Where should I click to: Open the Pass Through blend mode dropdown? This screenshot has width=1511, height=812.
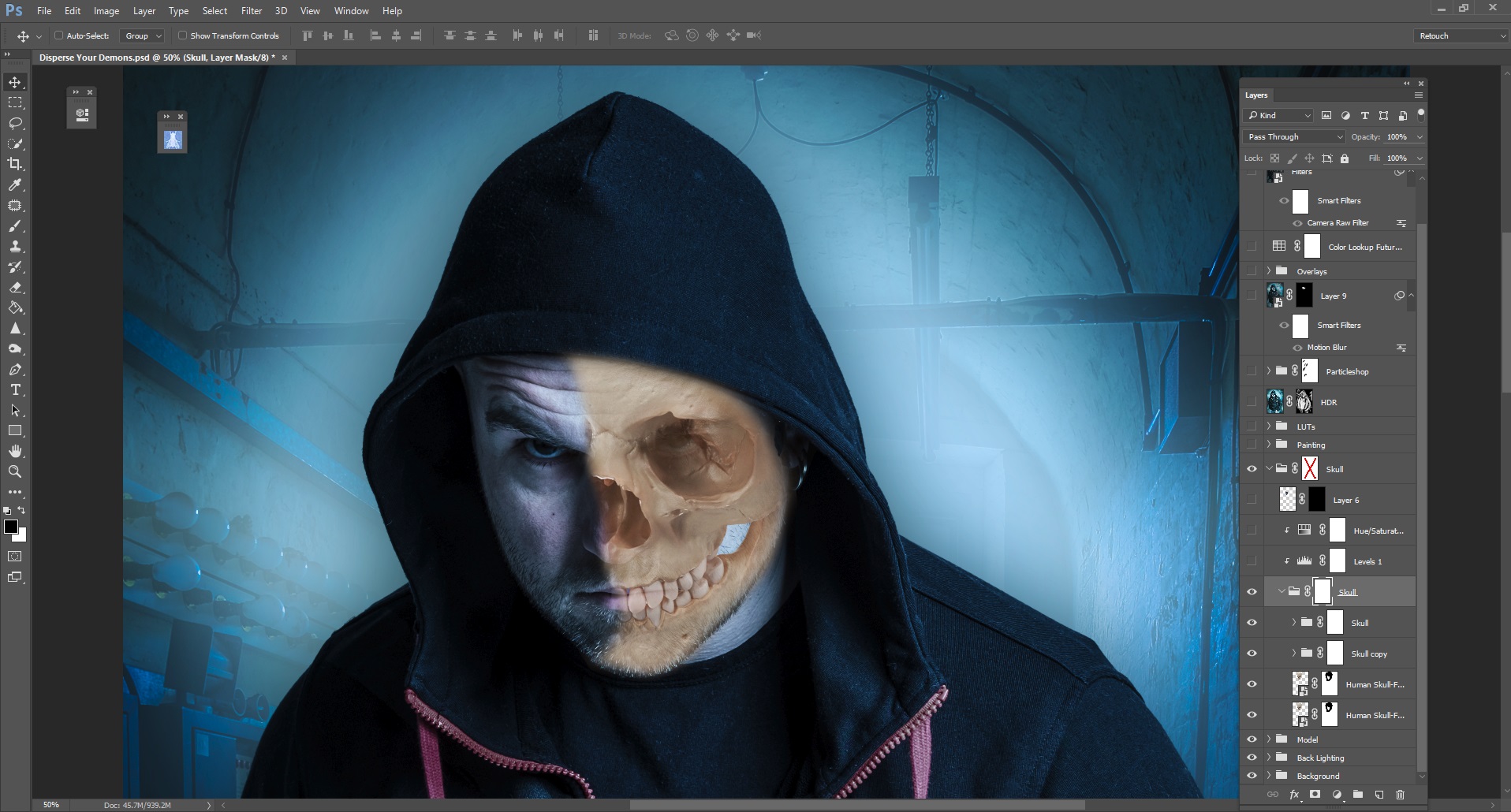[x=1292, y=136]
